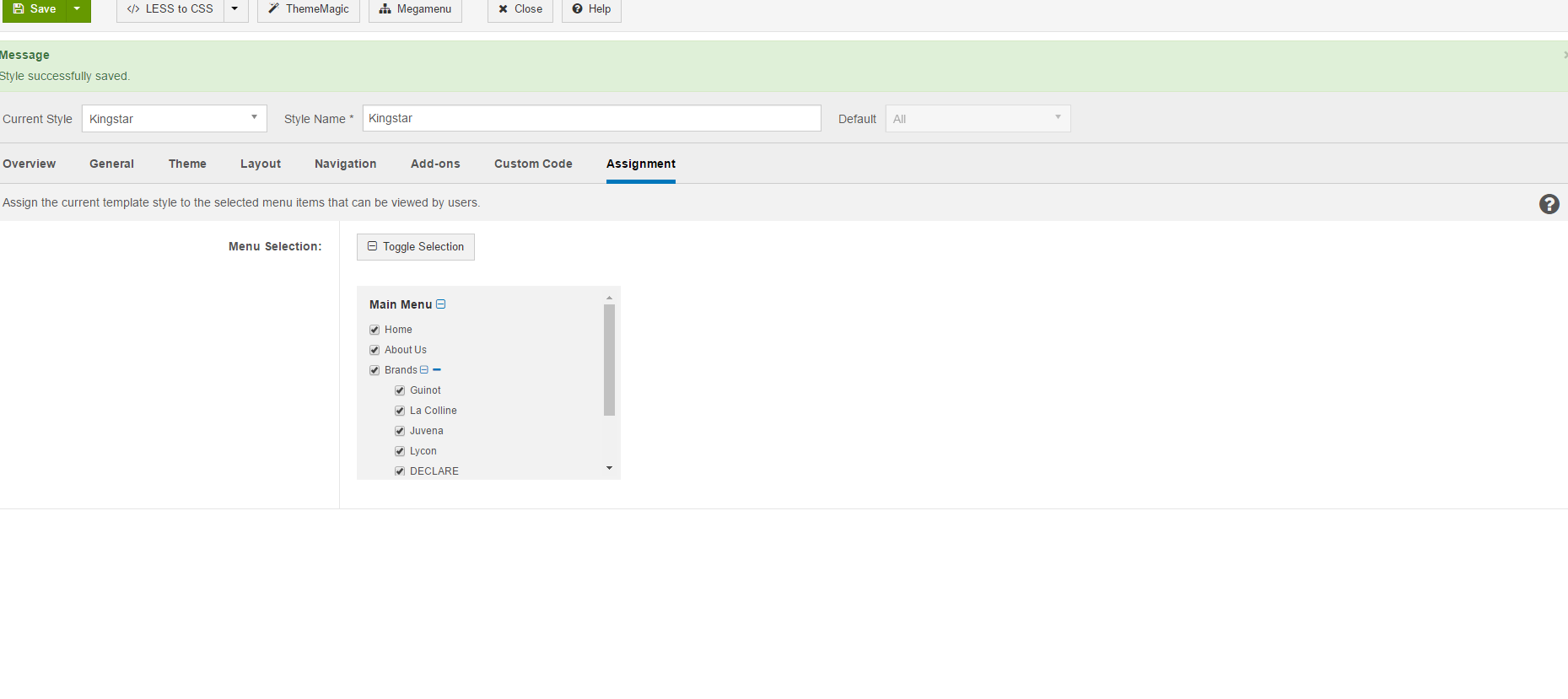Image resolution: width=1568 pixels, height=699 pixels.
Task: Open the LESS to CSS dropdown arrow
Action: [235, 9]
